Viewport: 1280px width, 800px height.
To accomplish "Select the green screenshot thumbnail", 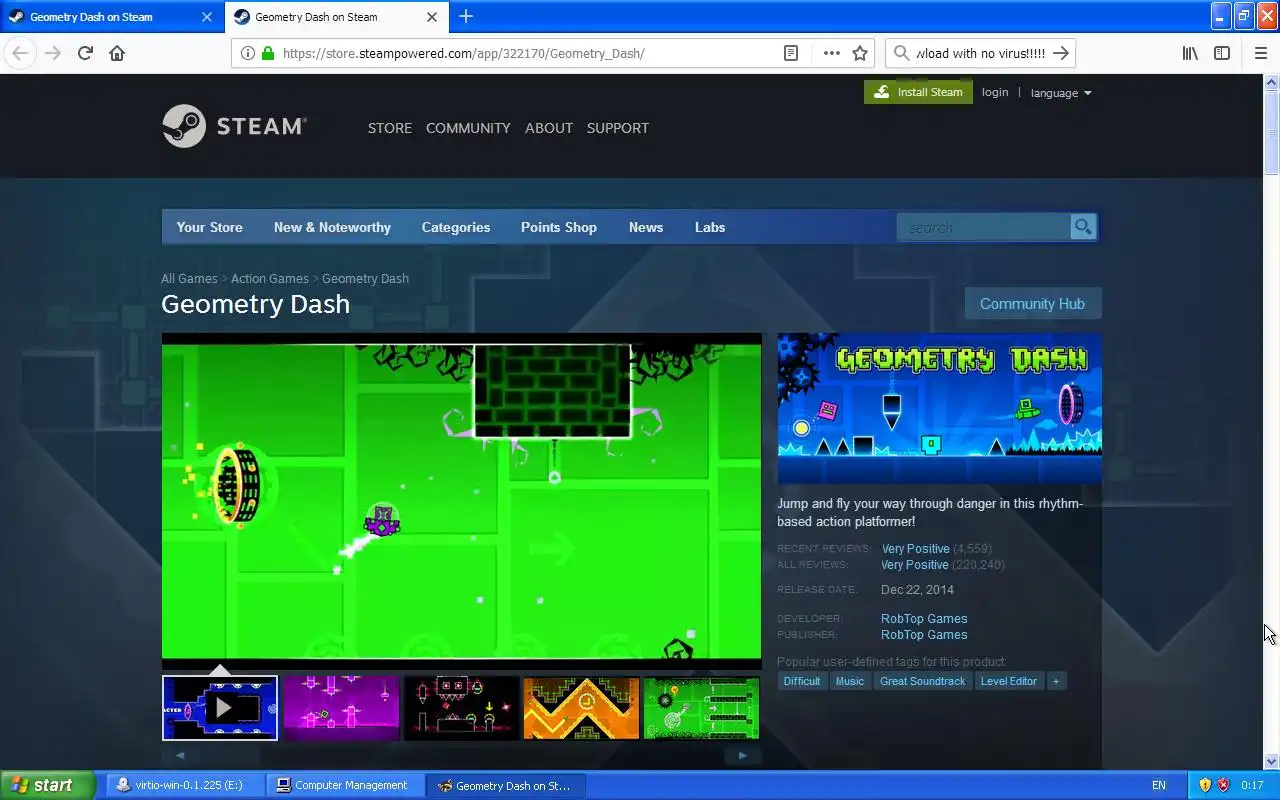I will coord(701,708).
